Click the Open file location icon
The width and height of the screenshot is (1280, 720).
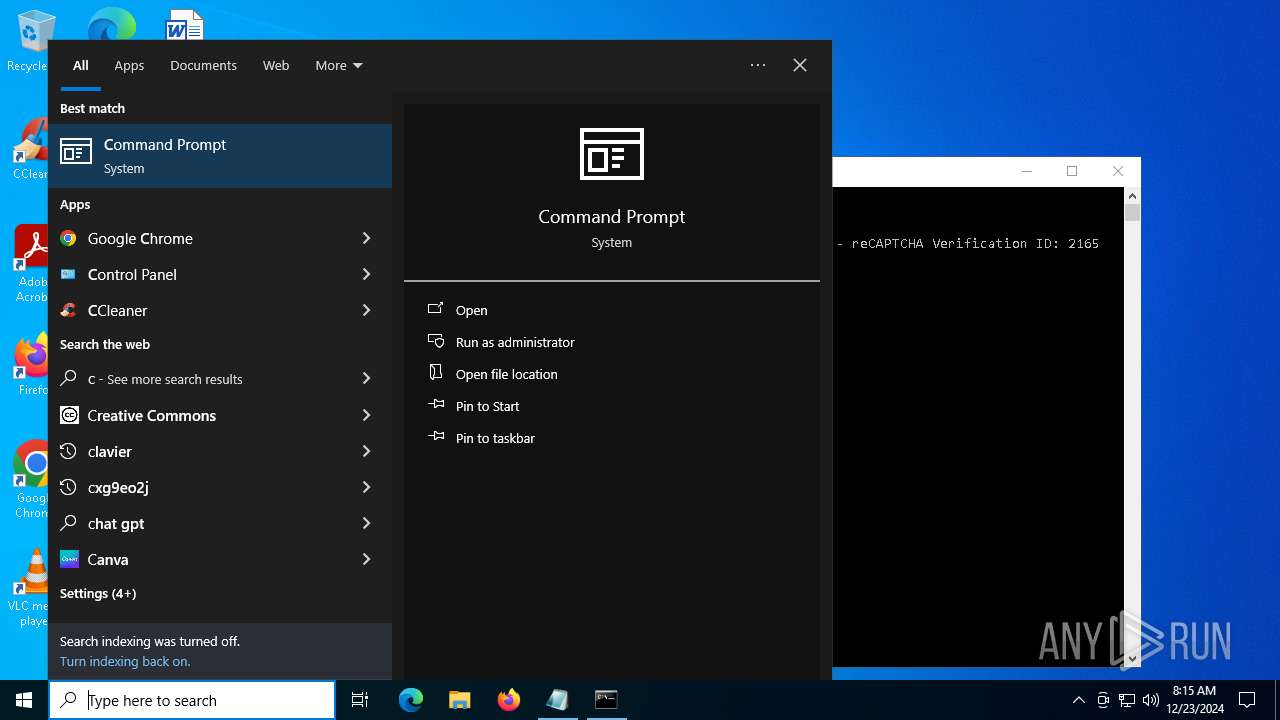[x=436, y=373]
